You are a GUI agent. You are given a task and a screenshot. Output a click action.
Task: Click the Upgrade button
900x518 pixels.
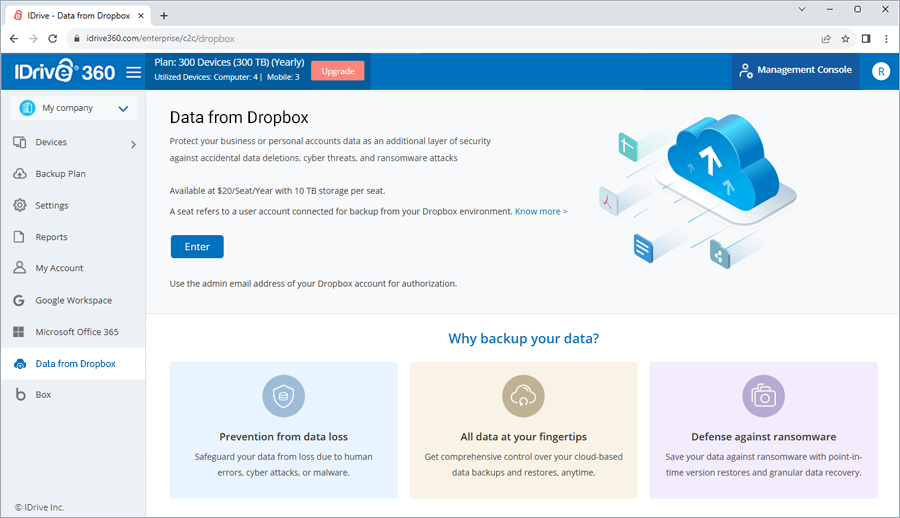click(338, 71)
